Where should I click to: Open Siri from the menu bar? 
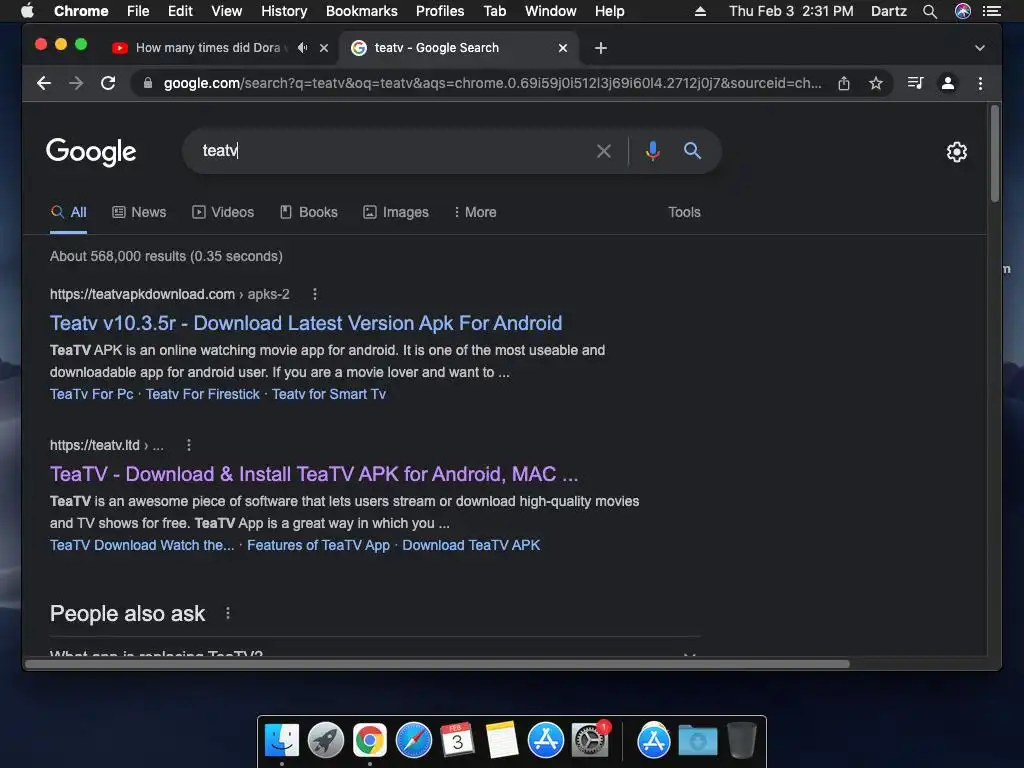963,11
